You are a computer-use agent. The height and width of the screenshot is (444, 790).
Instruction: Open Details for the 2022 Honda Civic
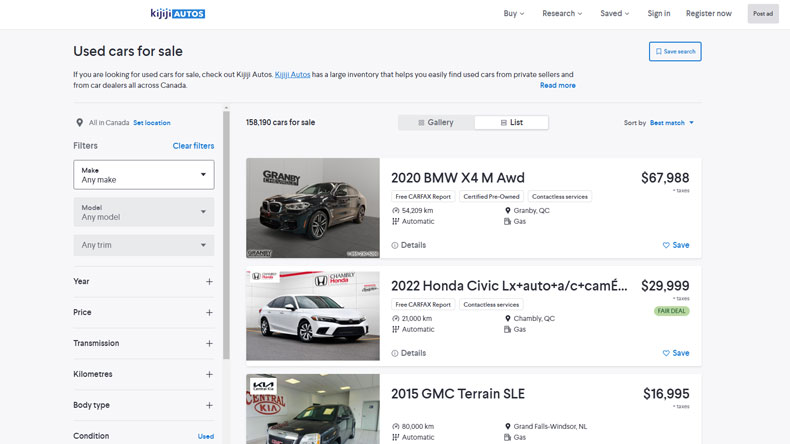point(409,353)
